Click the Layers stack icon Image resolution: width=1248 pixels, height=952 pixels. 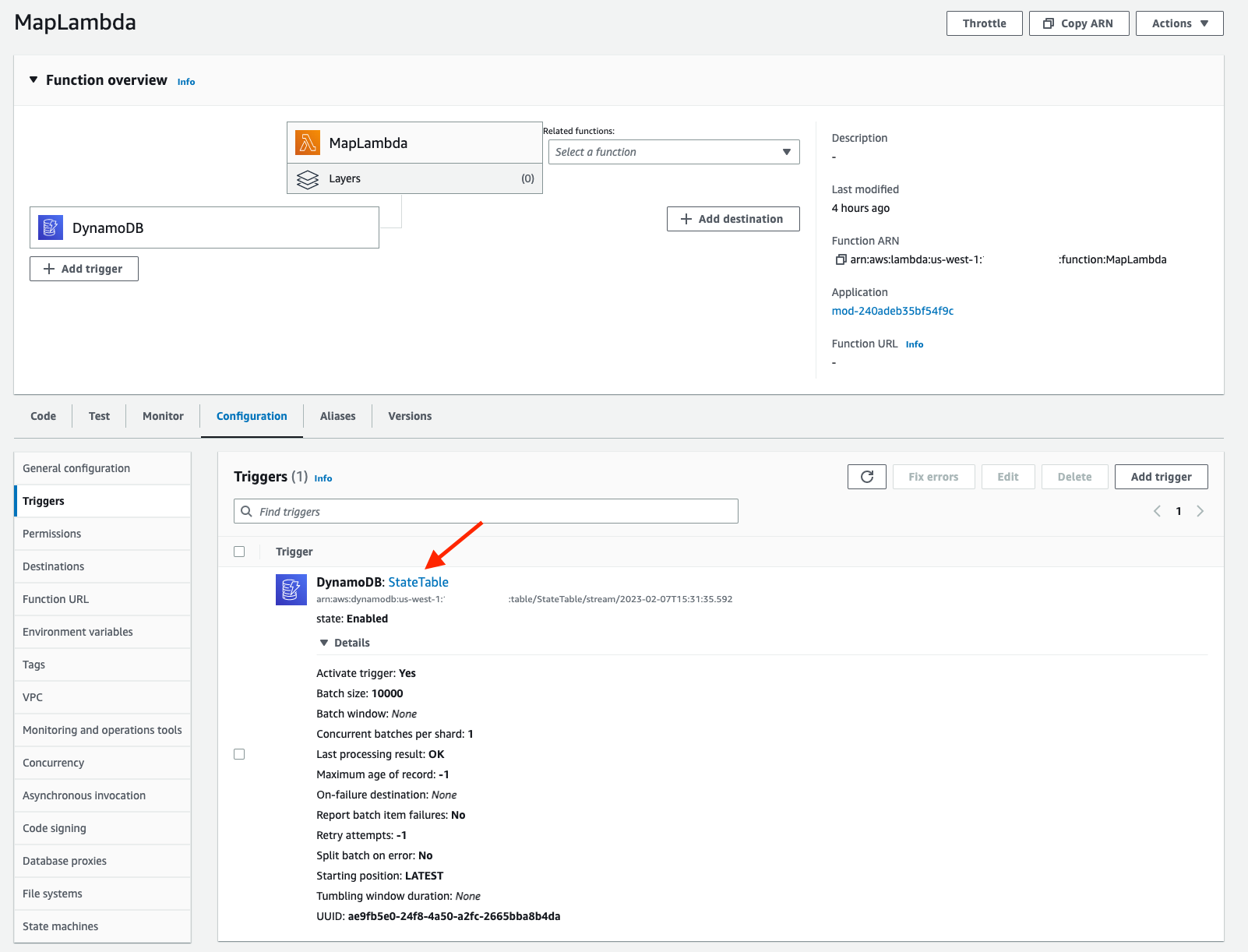308,179
